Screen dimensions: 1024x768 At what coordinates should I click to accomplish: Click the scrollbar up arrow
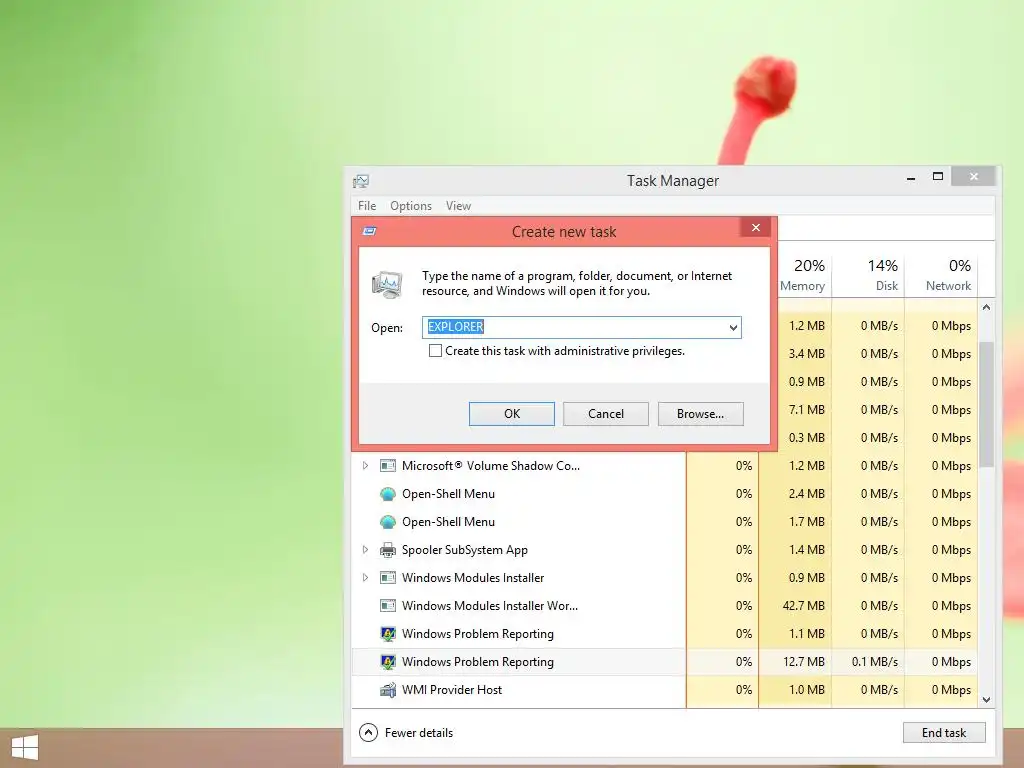point(987,307)
